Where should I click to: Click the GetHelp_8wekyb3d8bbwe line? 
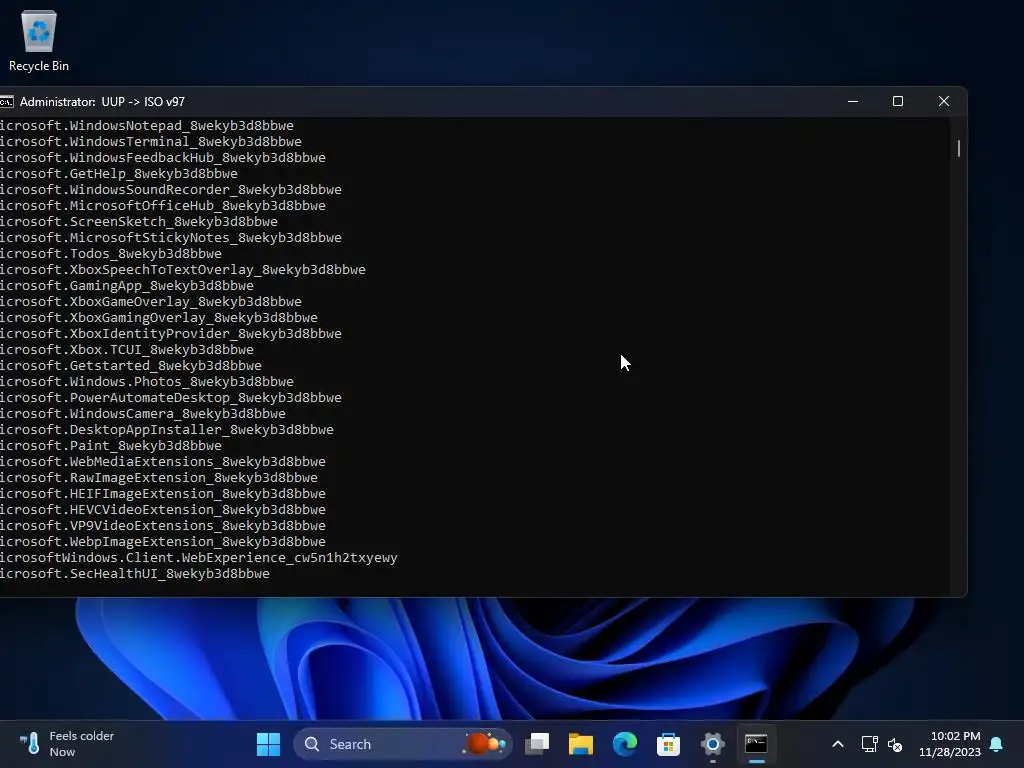tap(119, 174)
